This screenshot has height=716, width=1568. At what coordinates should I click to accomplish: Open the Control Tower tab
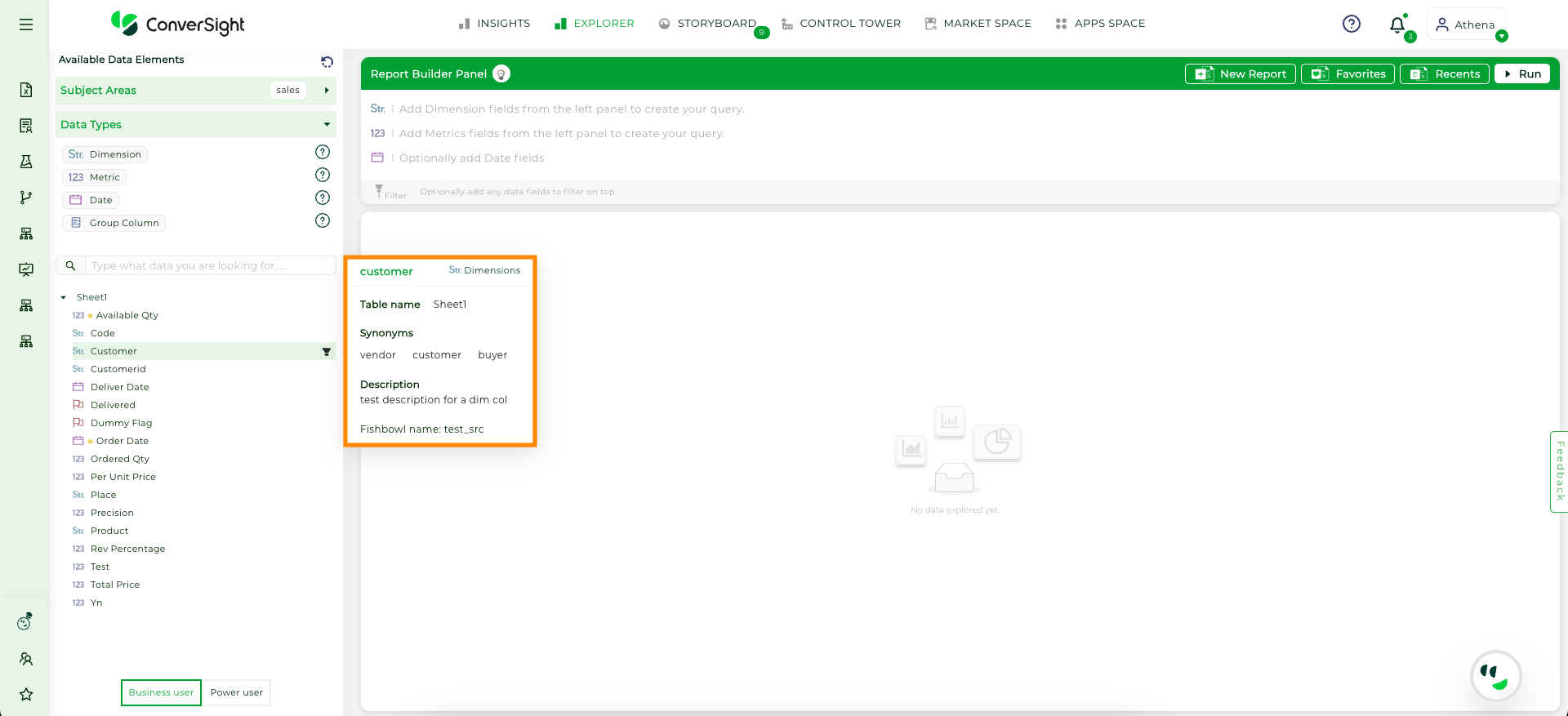841,24
